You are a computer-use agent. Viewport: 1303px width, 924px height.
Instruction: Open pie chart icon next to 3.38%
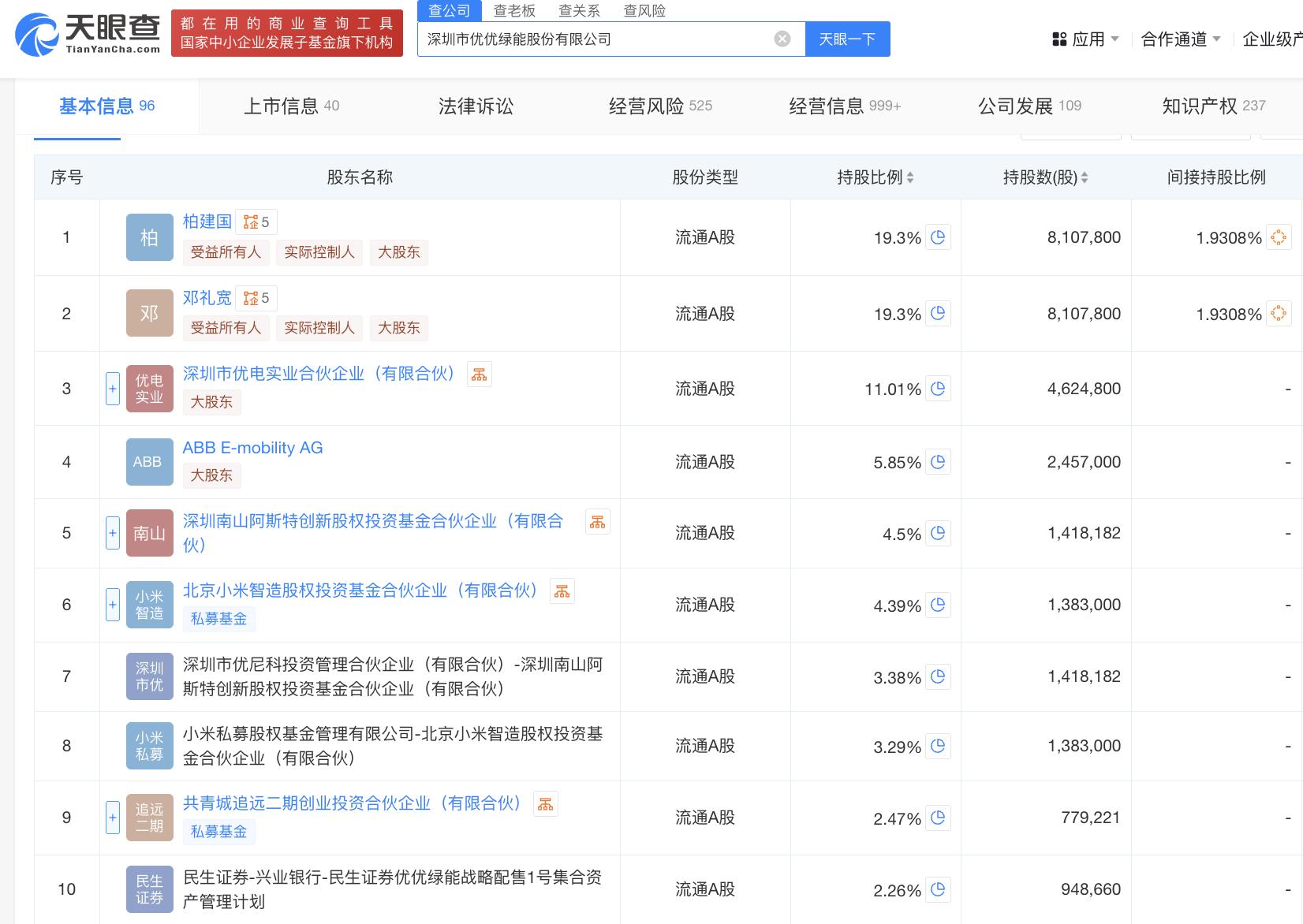point(938,677)
